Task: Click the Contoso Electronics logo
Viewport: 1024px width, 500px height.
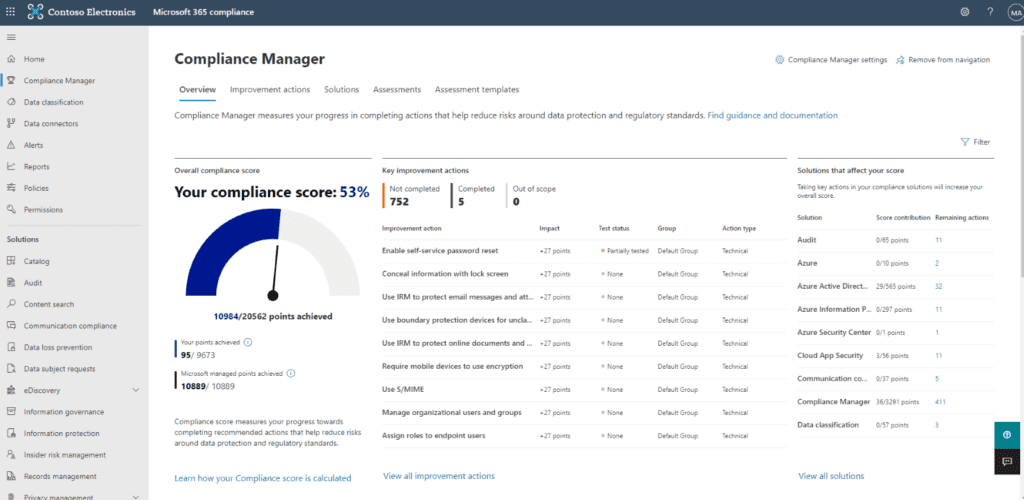Action: pos(36,12)
